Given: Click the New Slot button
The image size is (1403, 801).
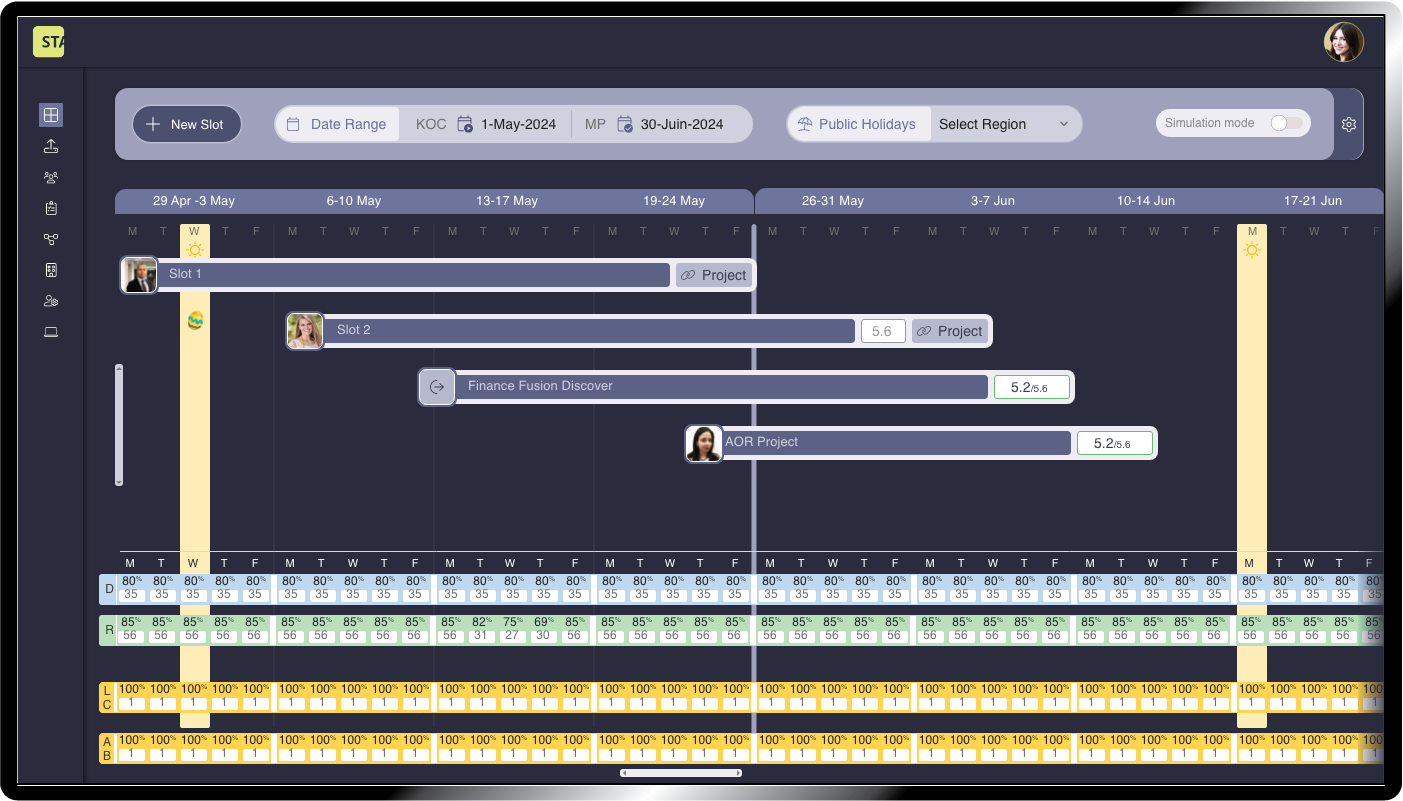Looking at the screenshot, I should 187,124.
